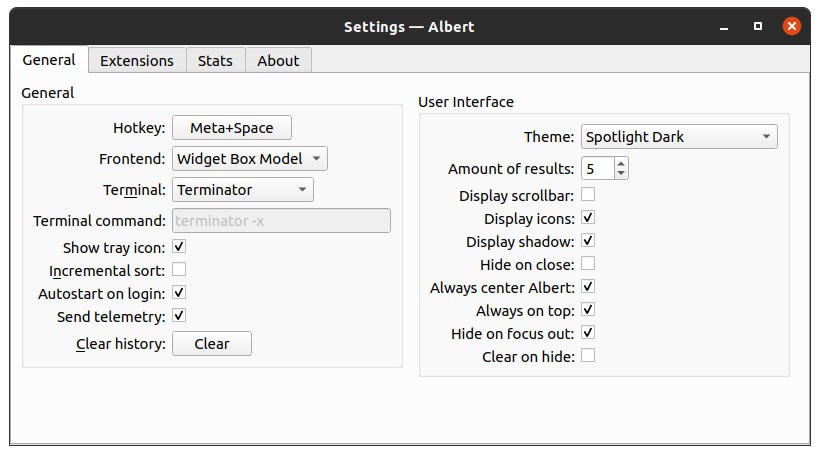Screen dimensions: 820x455
Task: Click the Meta+Space hotkey button
Action: pyautogui.click(x=232, y=128)
